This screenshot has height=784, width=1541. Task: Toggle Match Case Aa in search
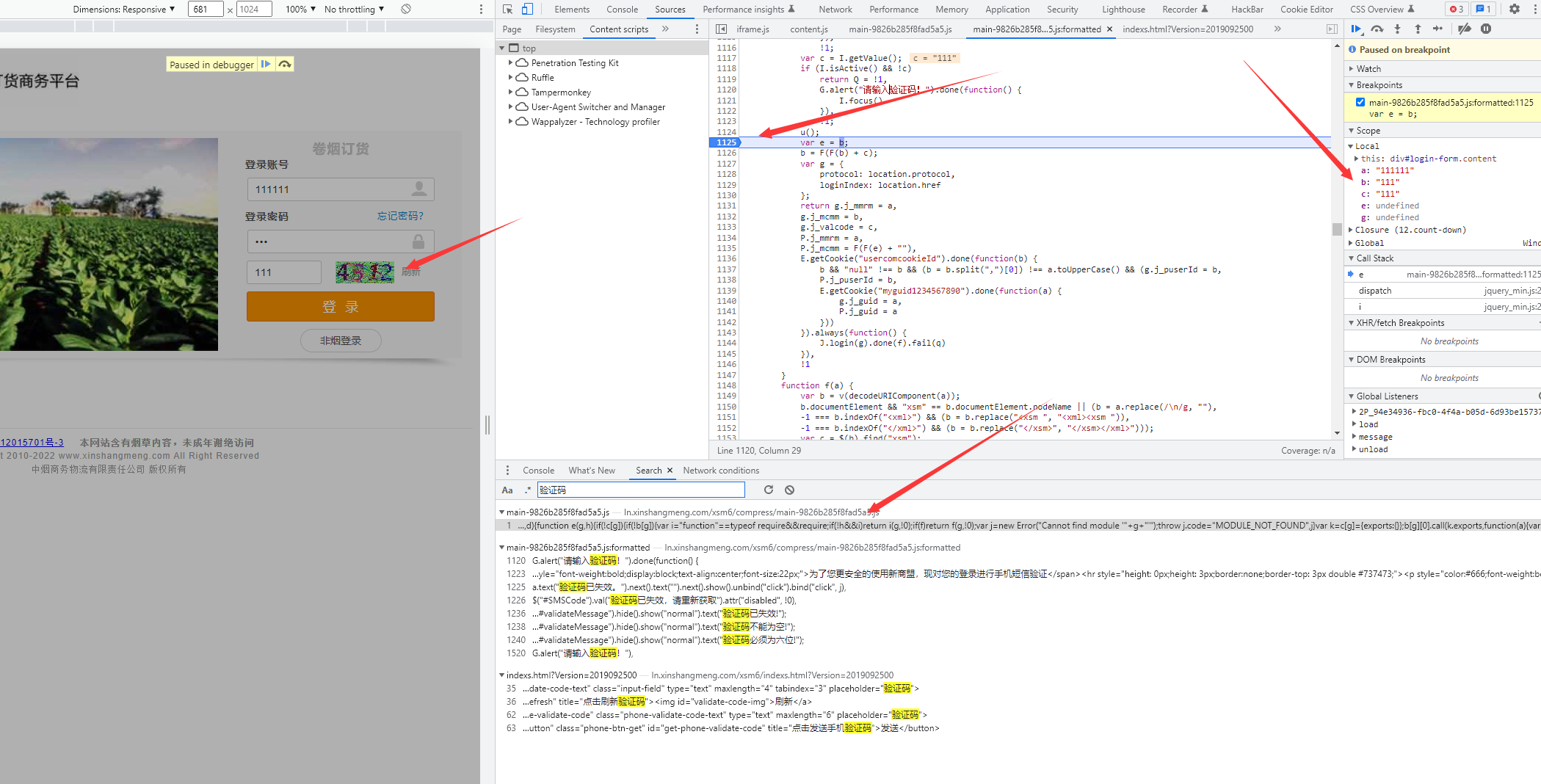[507, 490]
